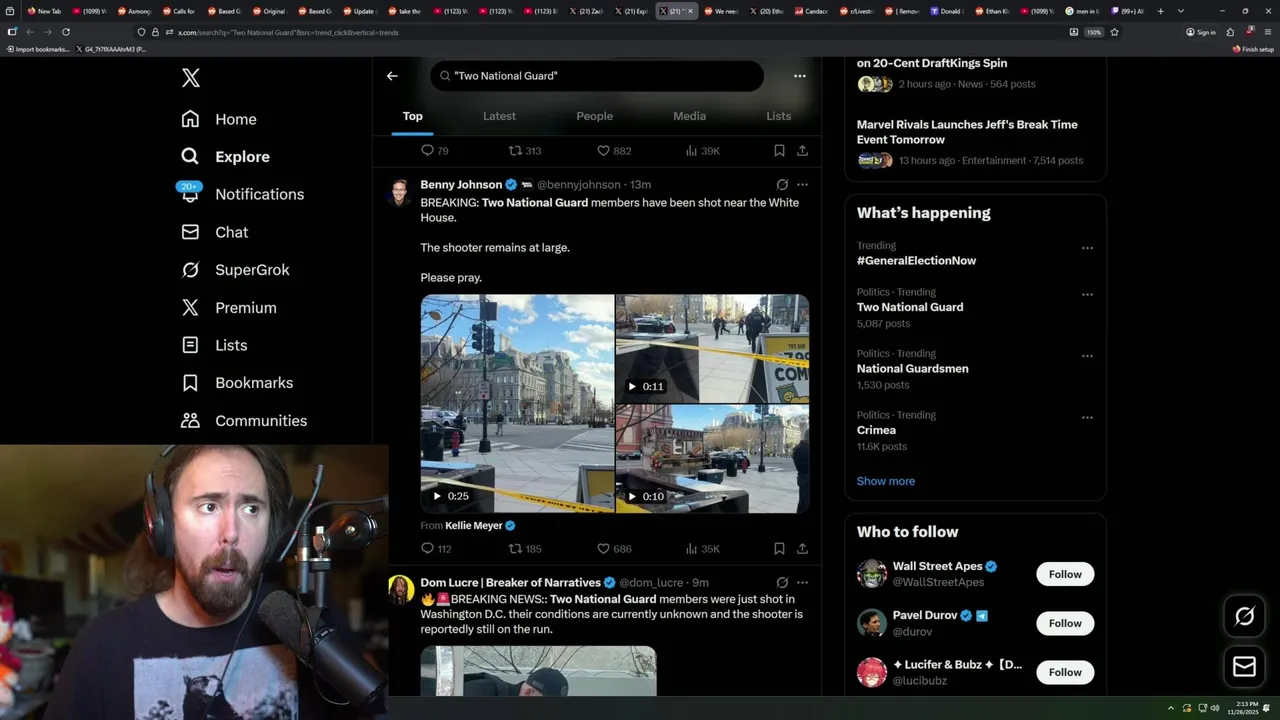
Task: Open floating Grok button
Action: click(x=1244, y=617)
